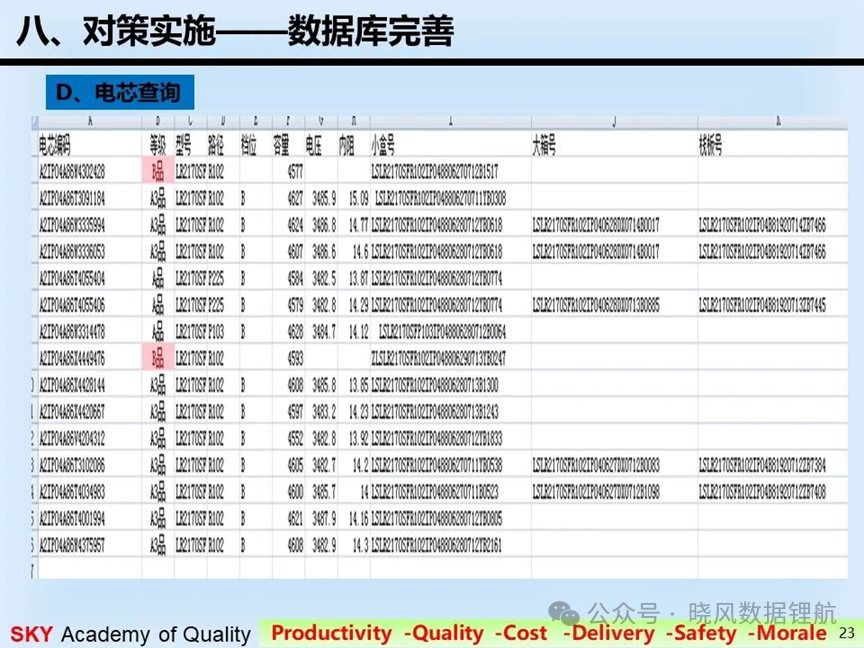The width and height of the screenshot is (864, 648).
Task: Click capacity value '4593'
Action: pos(295,359)
